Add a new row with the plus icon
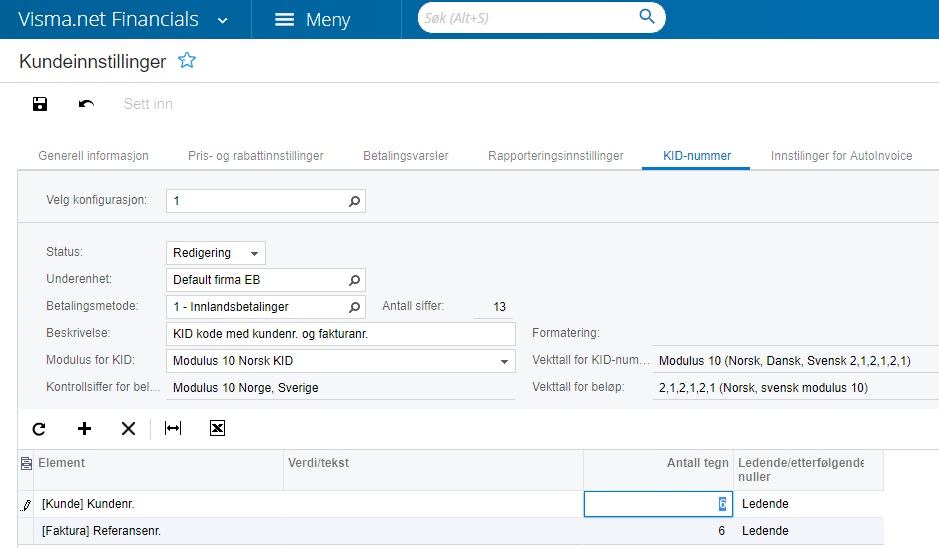Image resolution: width=939 pixels, height=548 pixels. click(x=84, y=428)
